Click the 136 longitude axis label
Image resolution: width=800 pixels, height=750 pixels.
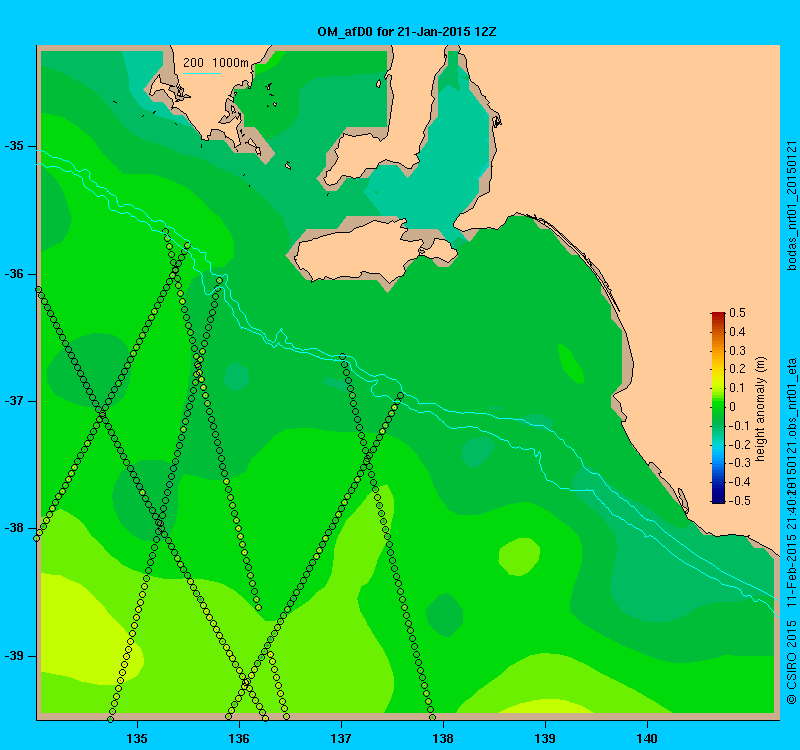point(239,738)
